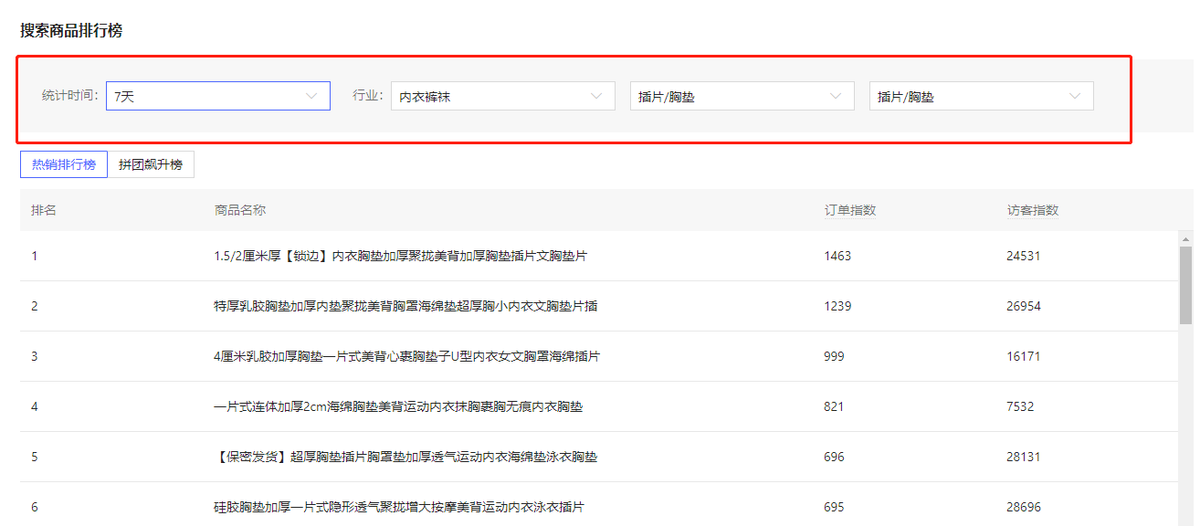Screen dimensions: 1200x526
Task: Click order index value 1463
Action: coord(838,256)
